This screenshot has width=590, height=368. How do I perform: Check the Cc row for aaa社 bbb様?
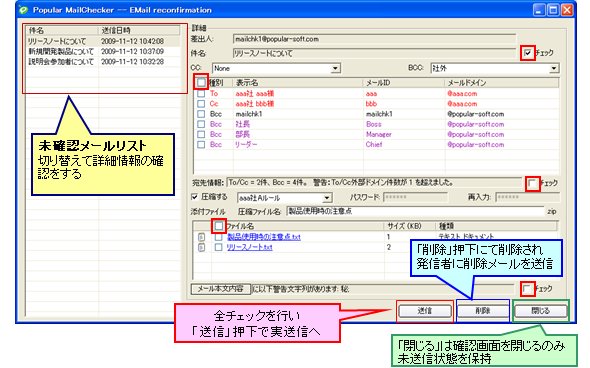click(x=201, y=103)
